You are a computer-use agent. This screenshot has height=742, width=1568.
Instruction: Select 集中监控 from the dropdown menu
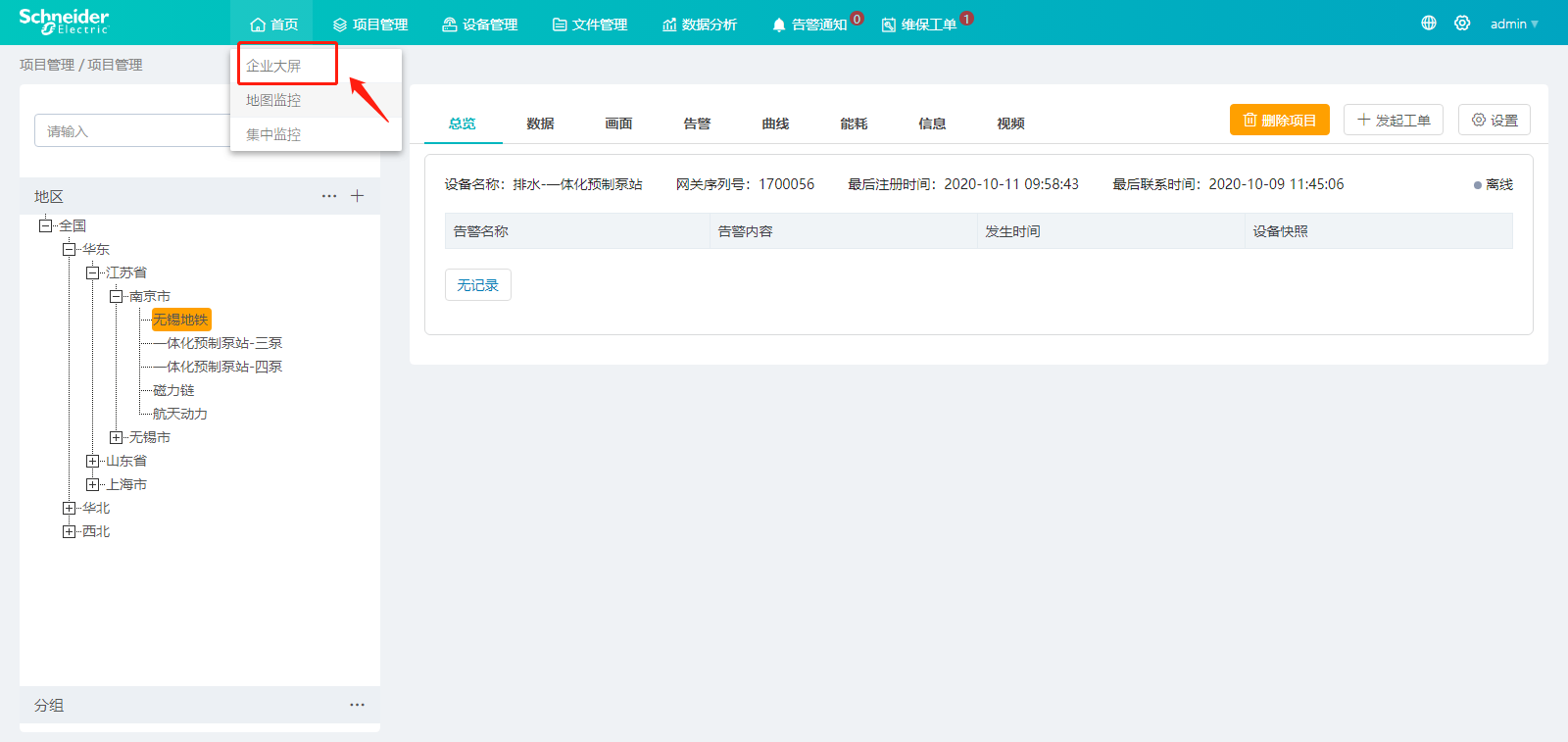(316, 134)
